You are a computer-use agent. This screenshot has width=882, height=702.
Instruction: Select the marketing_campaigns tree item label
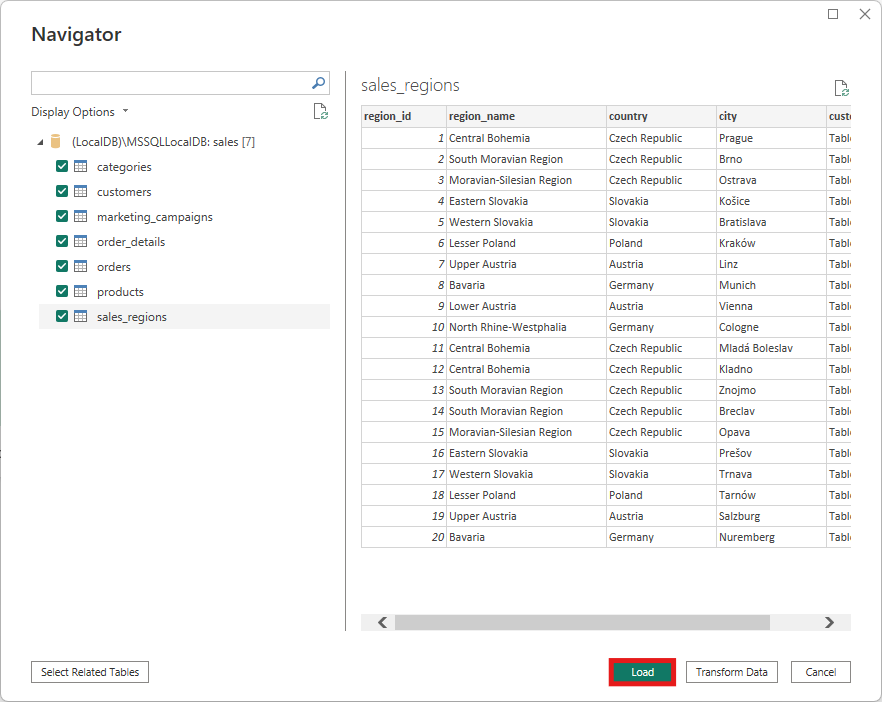coord(155,217)
